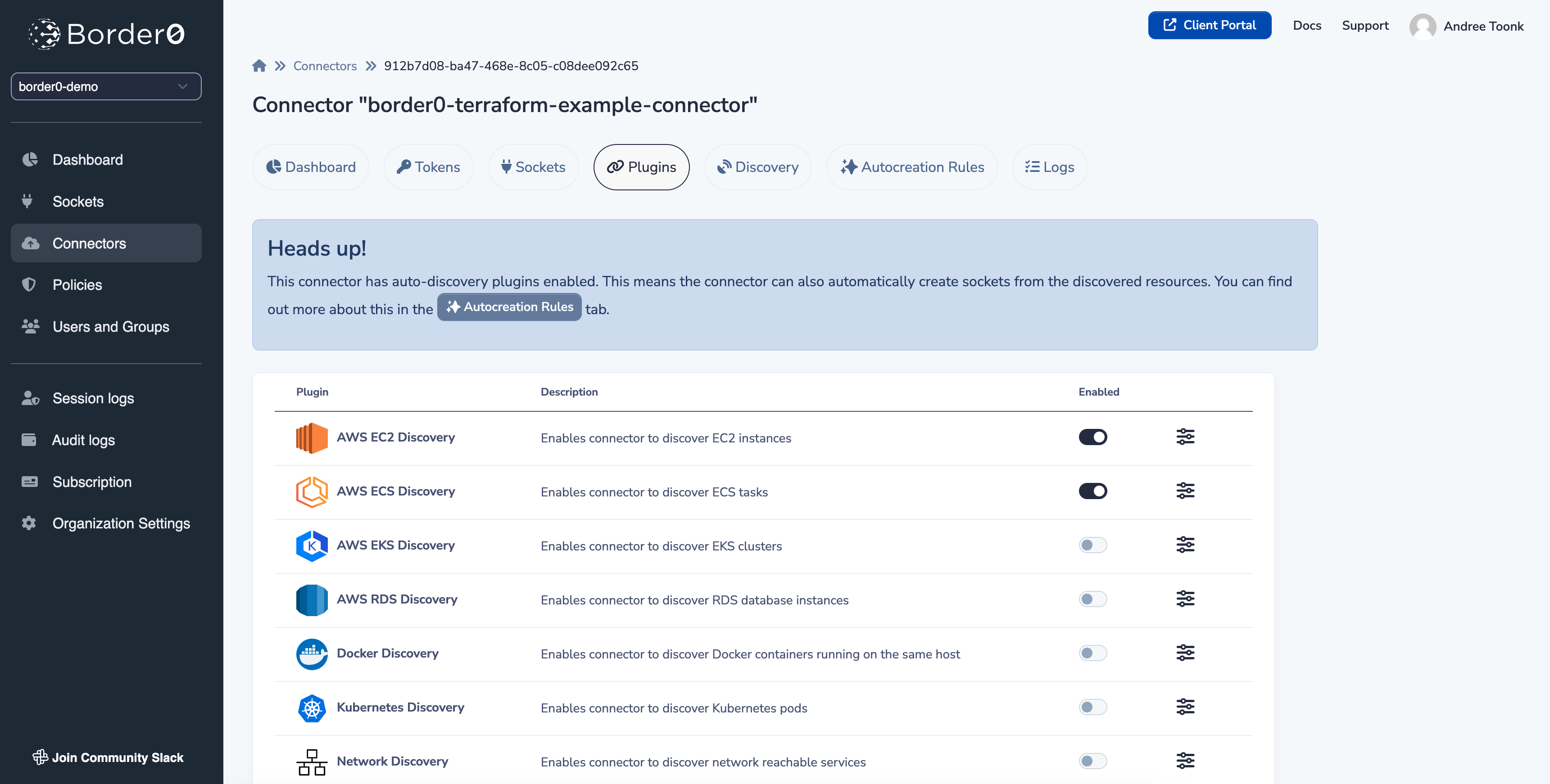Click the Network Discovery plugin icon
The height and width of the screenshot is (784, 1550).
(312, 762)
